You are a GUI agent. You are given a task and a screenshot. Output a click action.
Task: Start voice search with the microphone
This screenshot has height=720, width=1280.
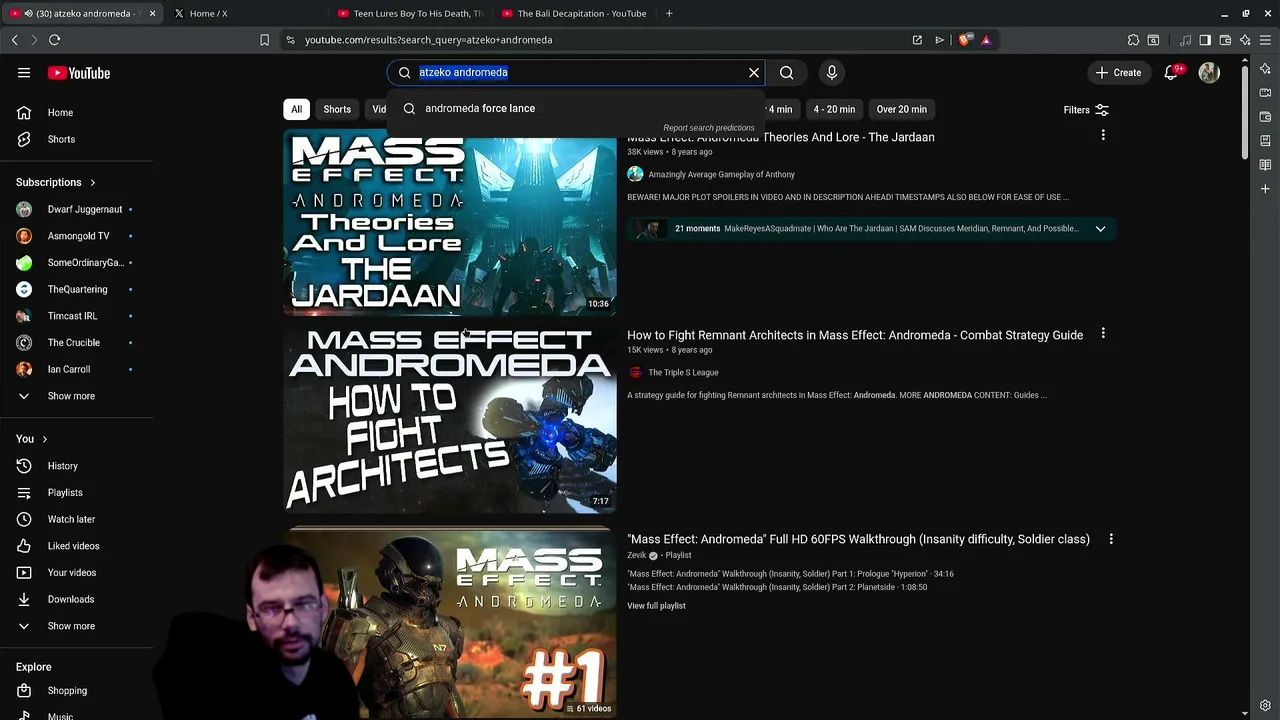[x=831, y=72]
